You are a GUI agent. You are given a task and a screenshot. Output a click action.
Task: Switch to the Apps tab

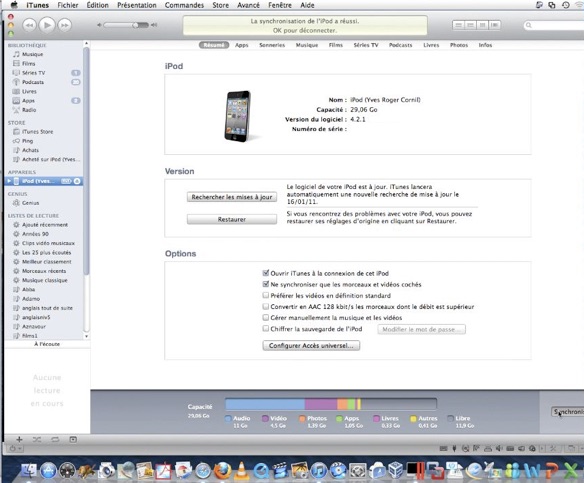[x=242, y=45]
